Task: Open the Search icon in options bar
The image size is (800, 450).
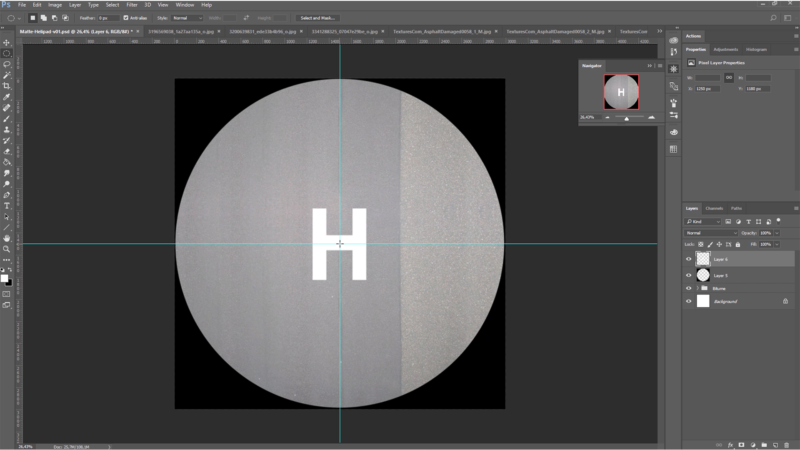Action: [773, 18]
